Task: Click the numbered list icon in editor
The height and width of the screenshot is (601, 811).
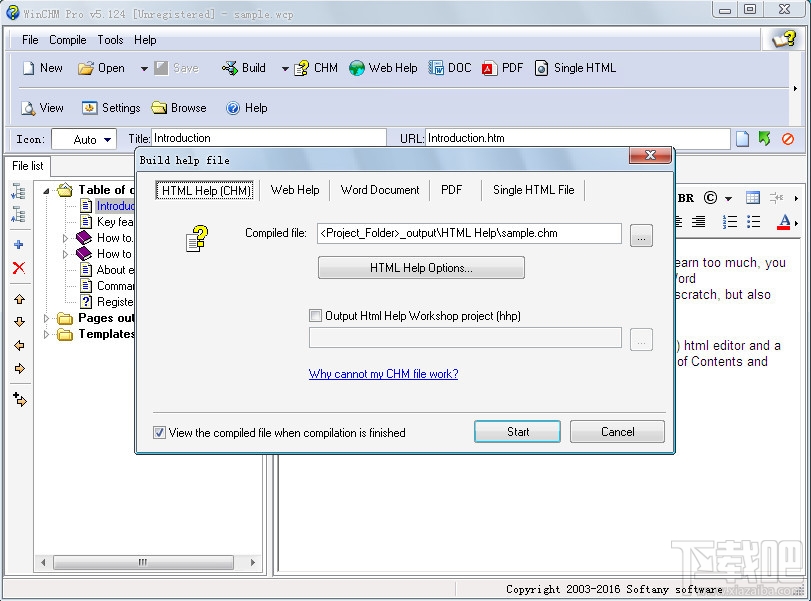Action: click(x=730, y=222)
